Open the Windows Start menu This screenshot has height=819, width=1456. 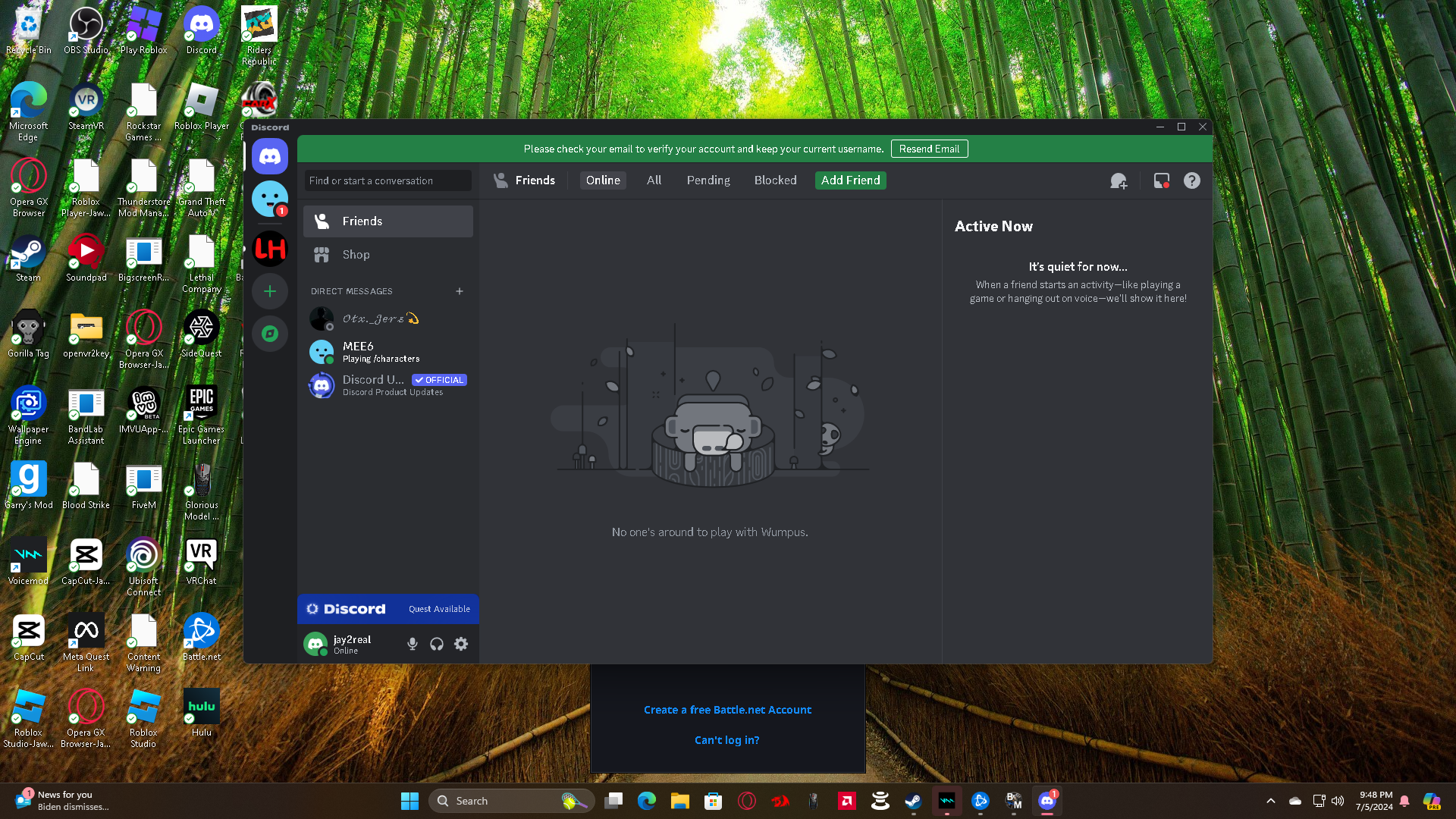409,801
